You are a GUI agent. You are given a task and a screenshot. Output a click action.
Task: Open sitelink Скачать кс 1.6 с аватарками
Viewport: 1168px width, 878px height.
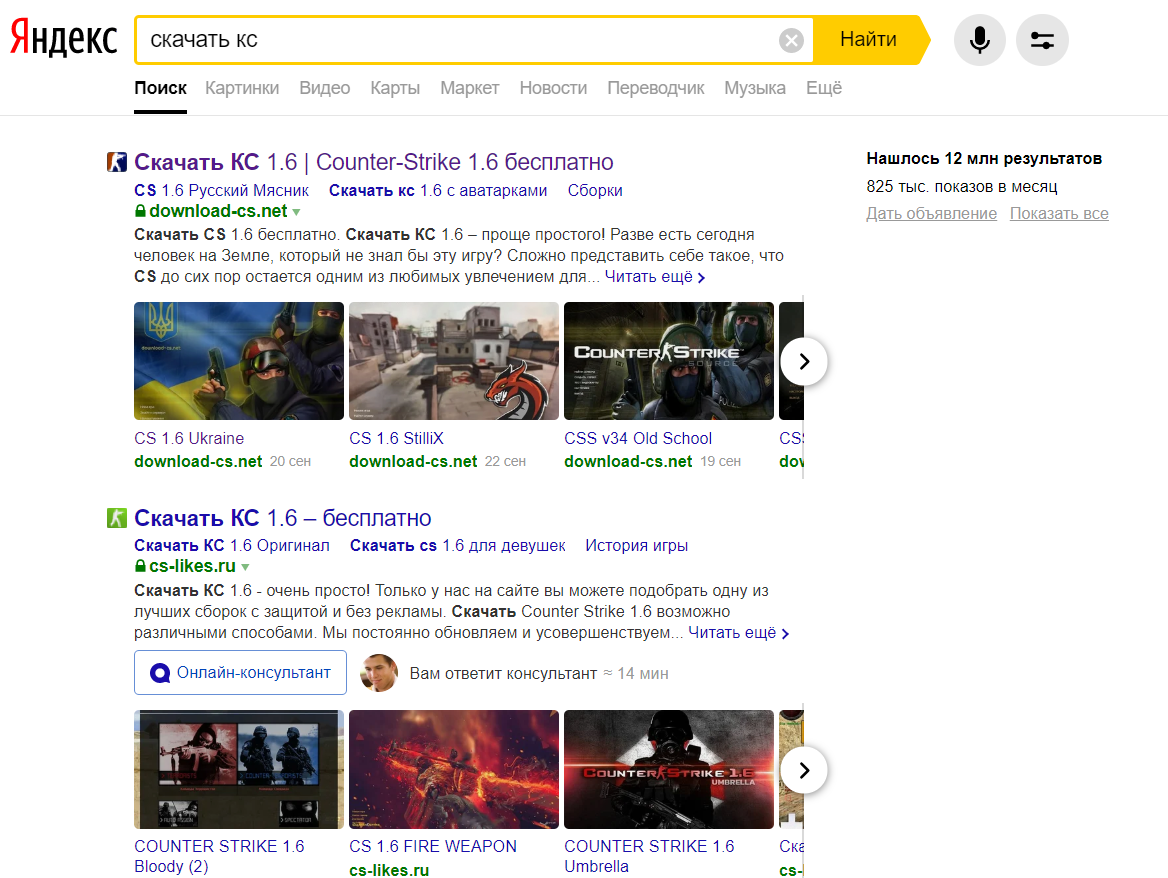pyautogui.click(x=438, y=191)
